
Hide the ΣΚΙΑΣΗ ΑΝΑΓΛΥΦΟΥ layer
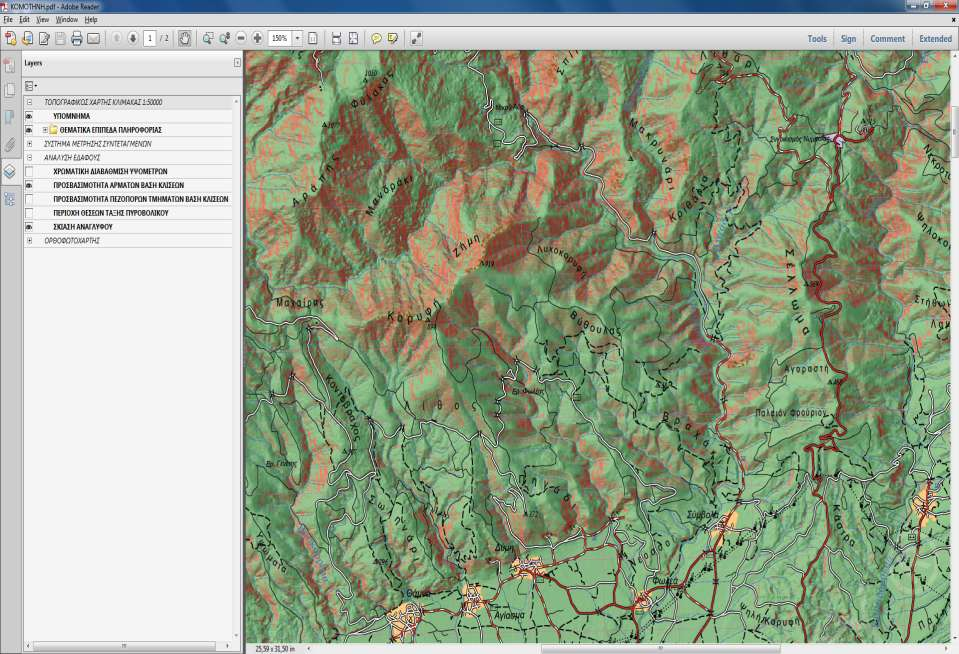[x=29, y=227]
